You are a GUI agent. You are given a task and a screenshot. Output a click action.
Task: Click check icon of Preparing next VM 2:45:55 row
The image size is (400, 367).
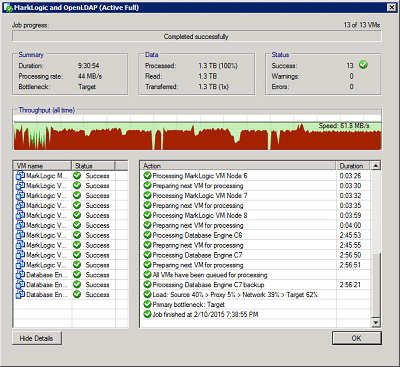click(147, 245)
